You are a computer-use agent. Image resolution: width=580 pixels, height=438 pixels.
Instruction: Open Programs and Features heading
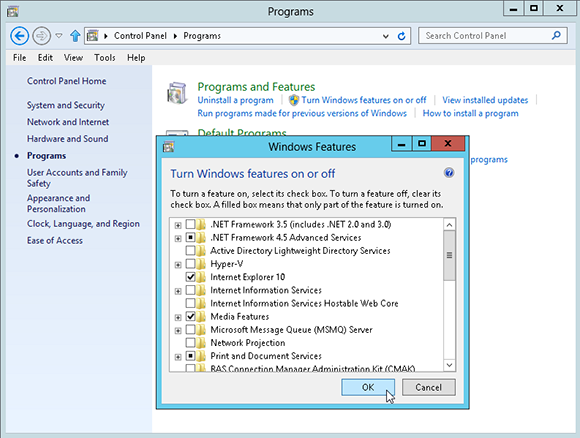click(256, 87)
